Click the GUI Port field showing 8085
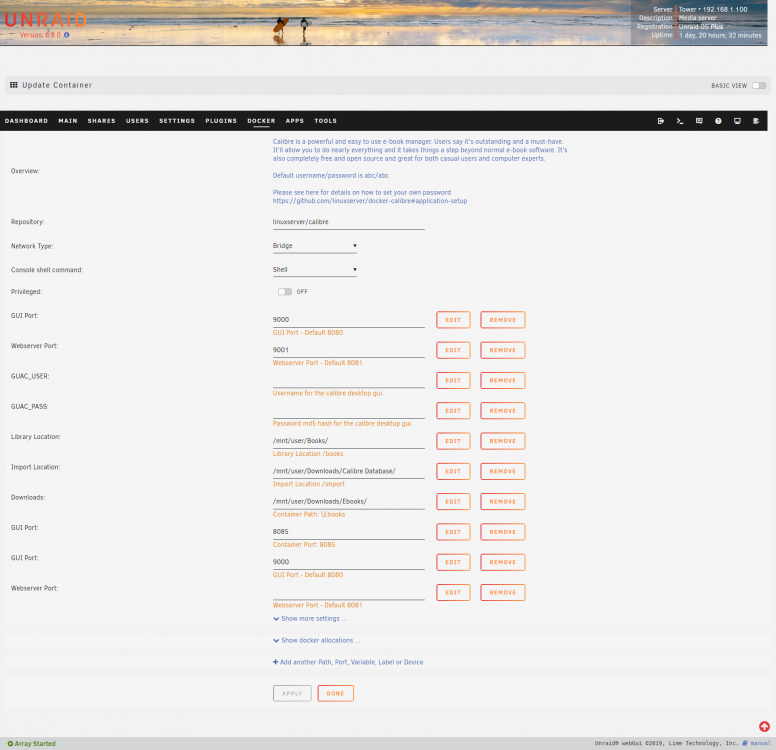 [348, 532]
